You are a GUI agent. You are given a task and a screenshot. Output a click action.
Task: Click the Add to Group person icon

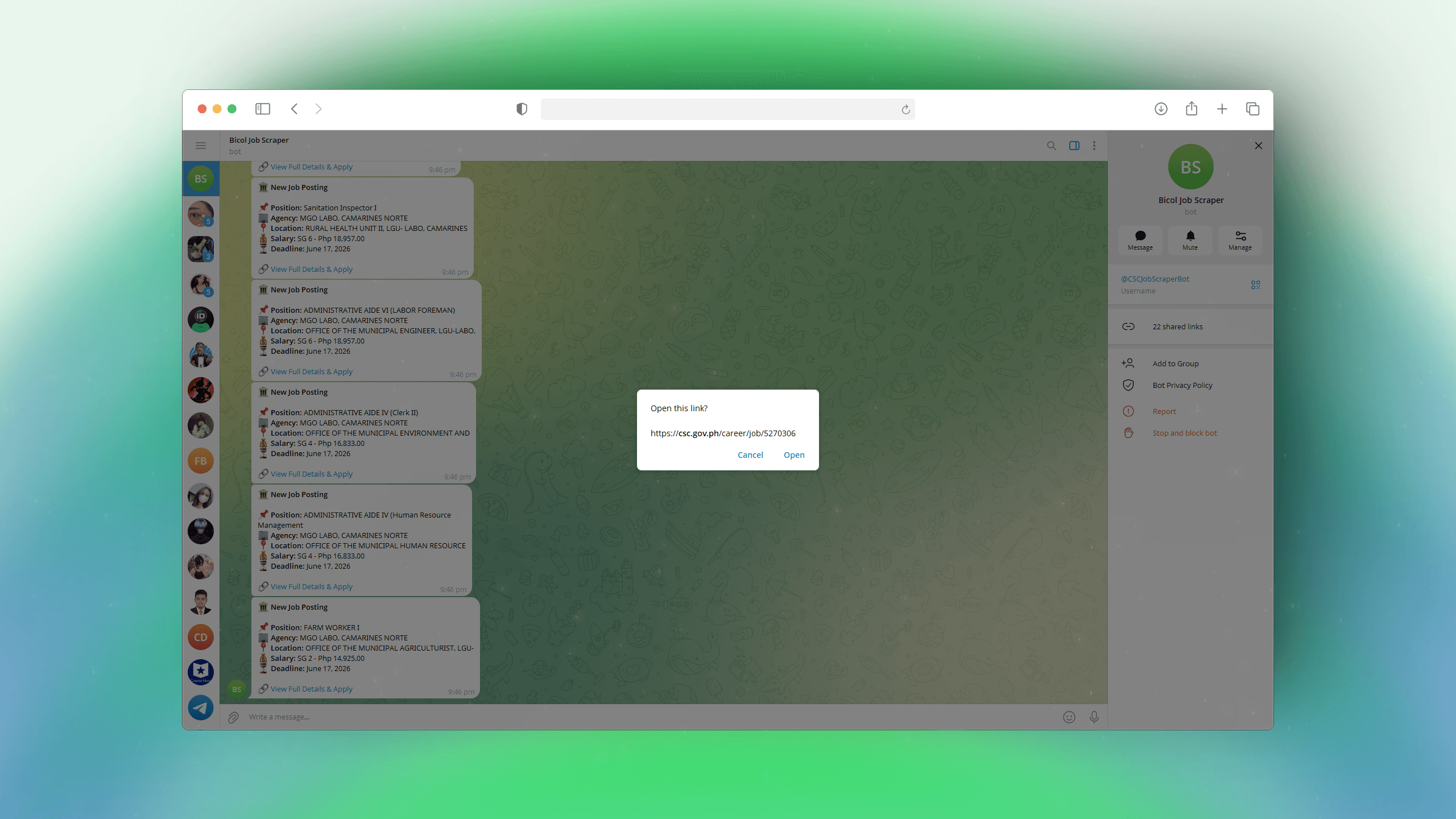(1128, 363)
